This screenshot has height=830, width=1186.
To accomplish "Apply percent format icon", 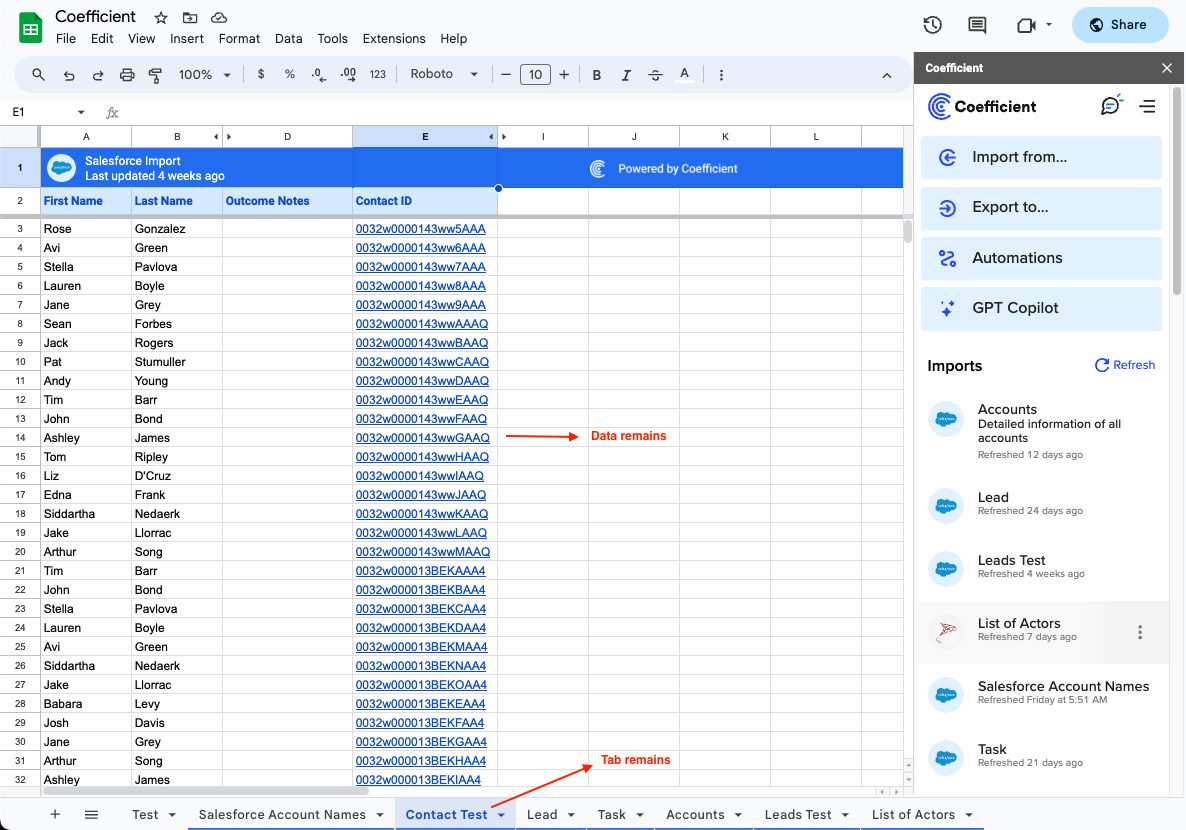I will pyautogui.click(x=290, y=74).
